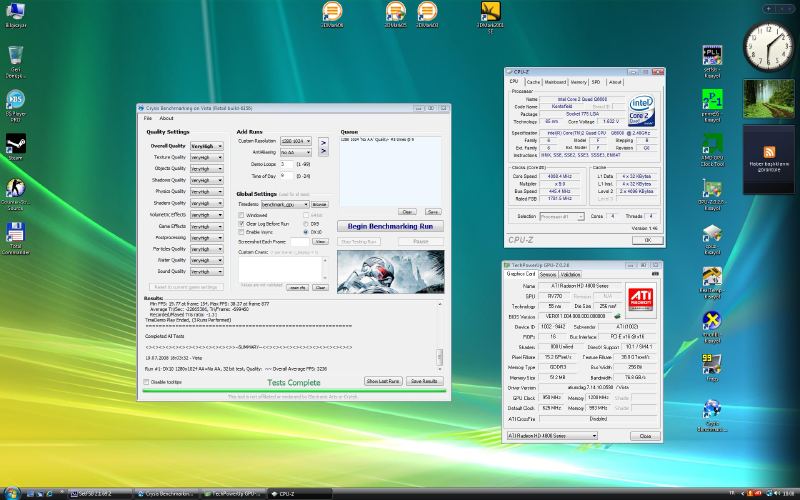The image size is (800, 500).
Task: Open the Steam desktop shortcut
Action: [x=15, y=145]
